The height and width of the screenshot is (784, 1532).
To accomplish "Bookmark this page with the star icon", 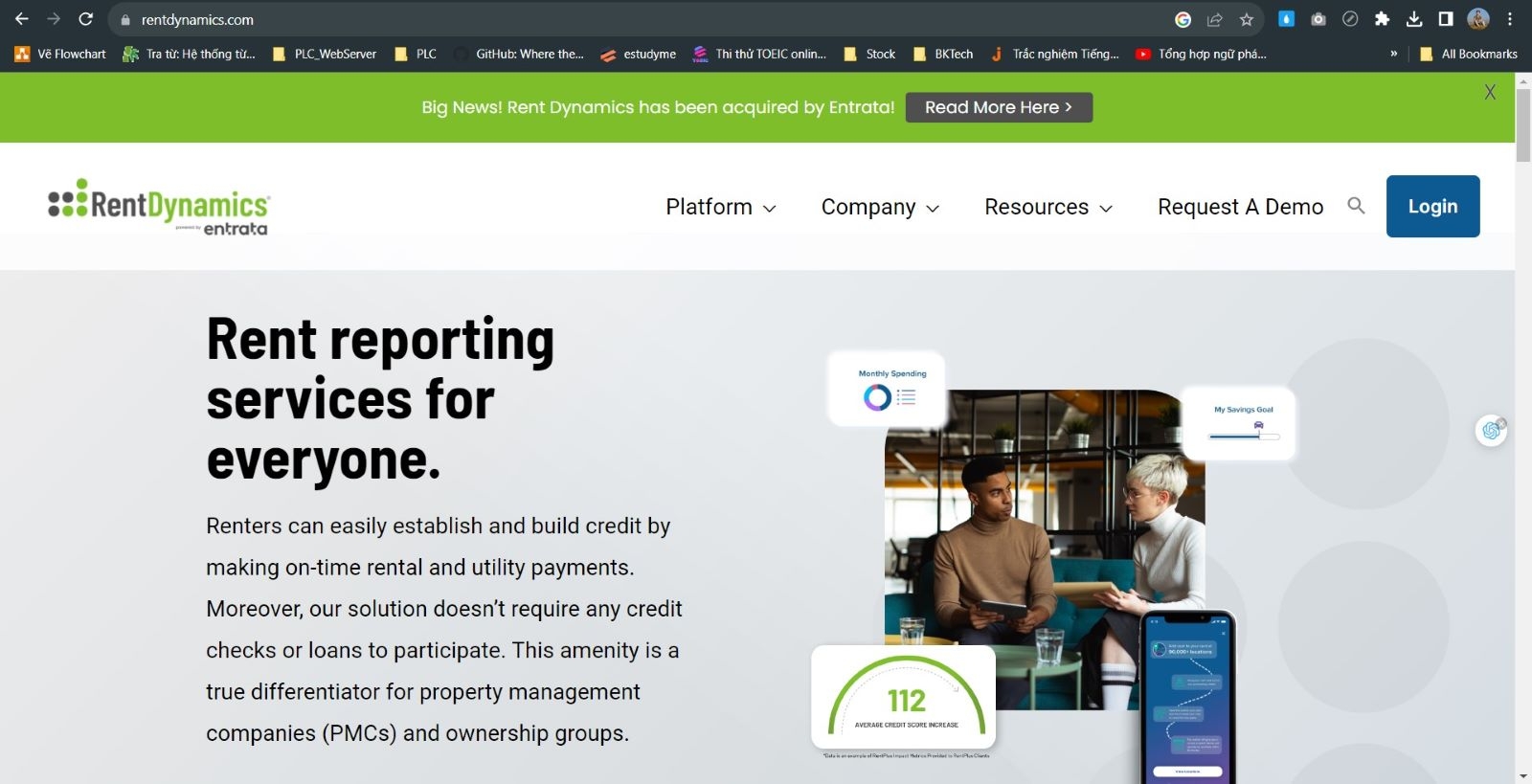I will [x=1247, y=19].
